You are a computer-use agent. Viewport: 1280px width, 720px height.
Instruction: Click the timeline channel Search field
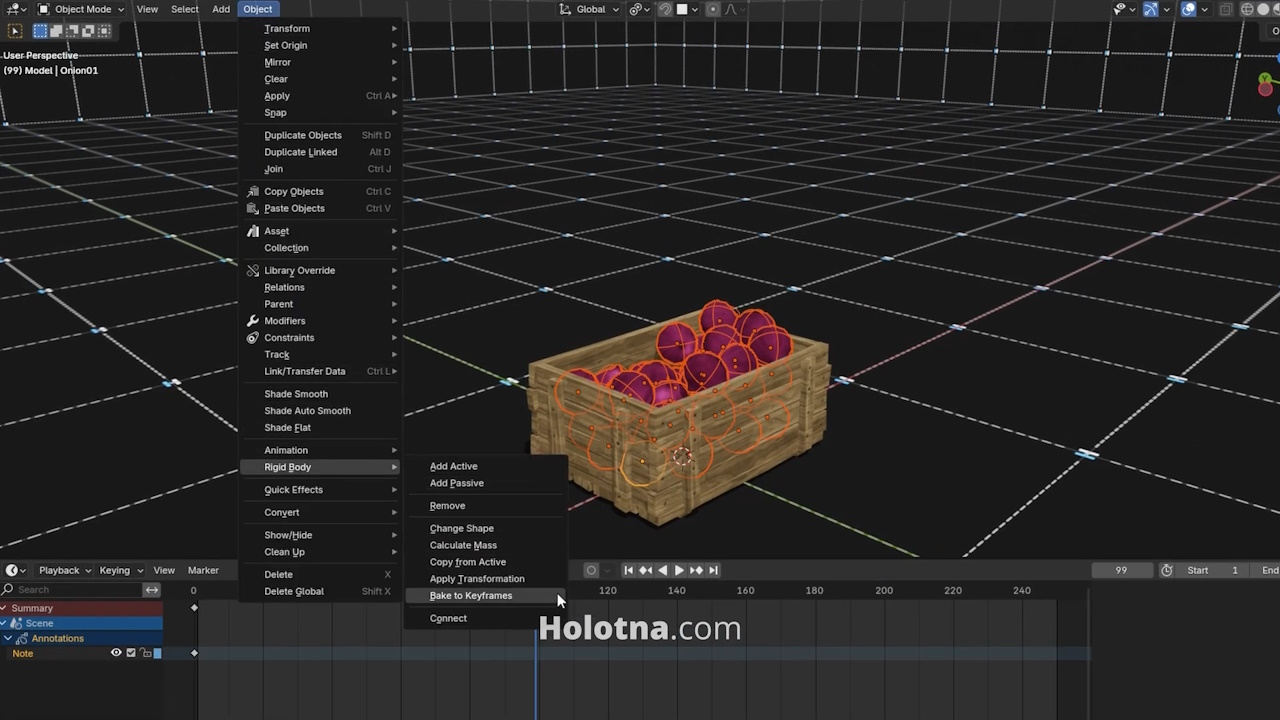coord(72,590)
